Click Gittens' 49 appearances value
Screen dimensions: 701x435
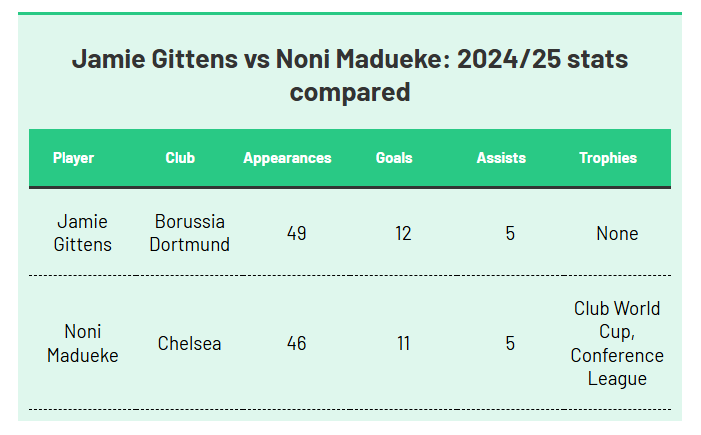296,233
